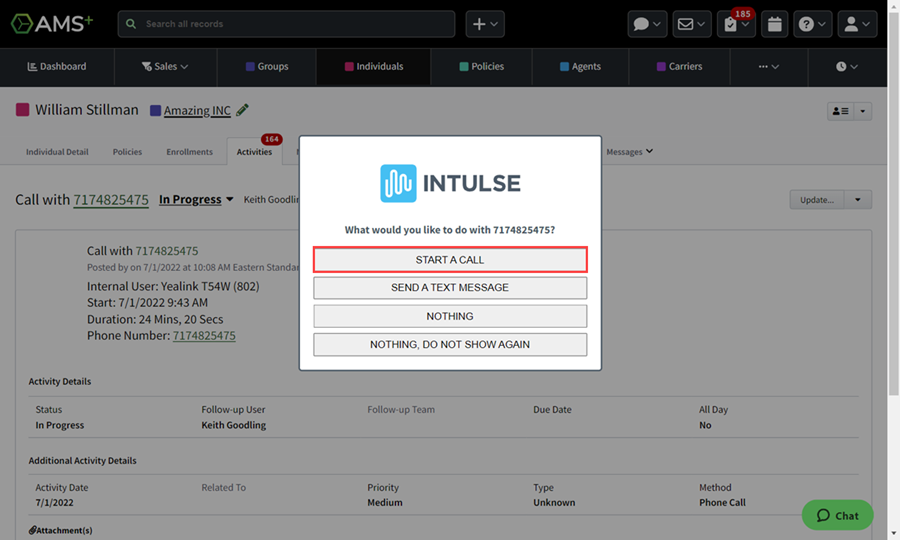Click the AMS+ logo
This screenshot has width=900, height=540.
(52, 24)
